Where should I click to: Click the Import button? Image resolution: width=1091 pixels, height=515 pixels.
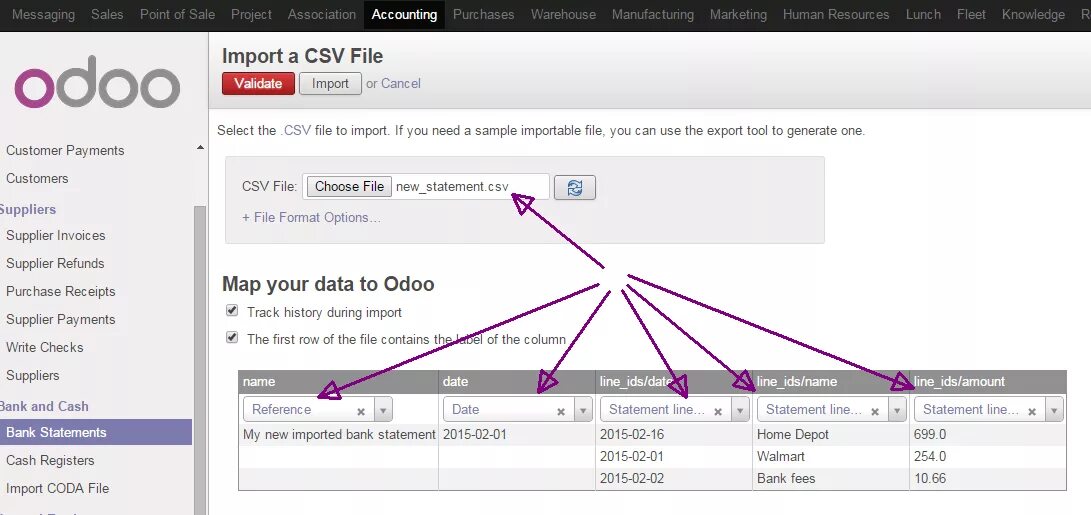pyautogui.click(x=331, y=84)
